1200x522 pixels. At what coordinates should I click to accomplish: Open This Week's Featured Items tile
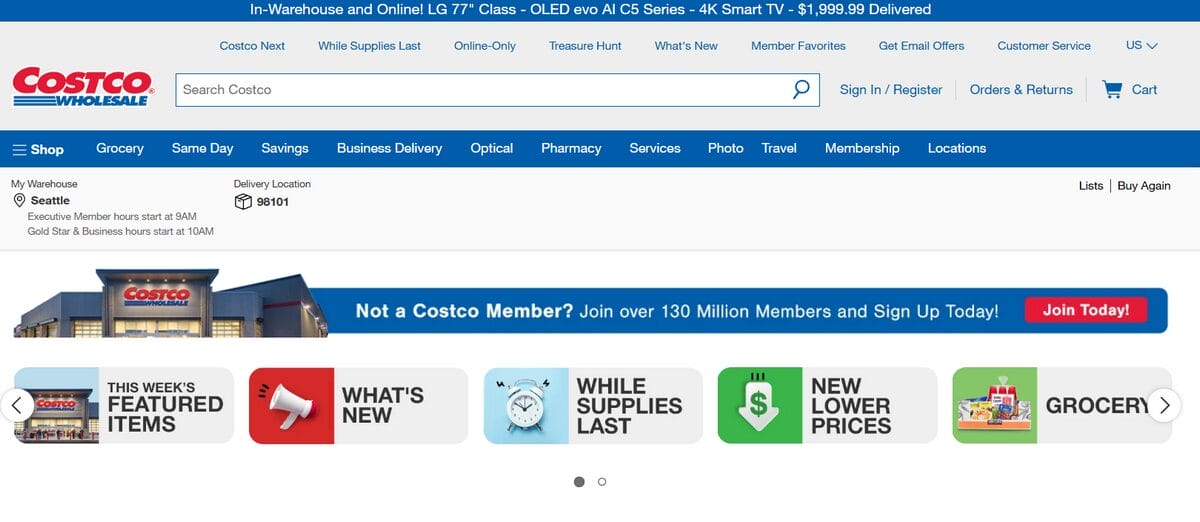click(x=124, y=406)
